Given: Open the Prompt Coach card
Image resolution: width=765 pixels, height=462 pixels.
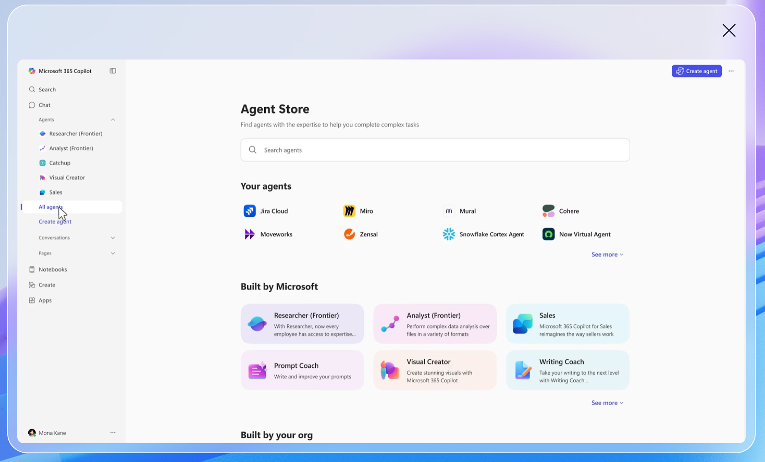Looking at the screenshot, I should (x=302, y=370).
